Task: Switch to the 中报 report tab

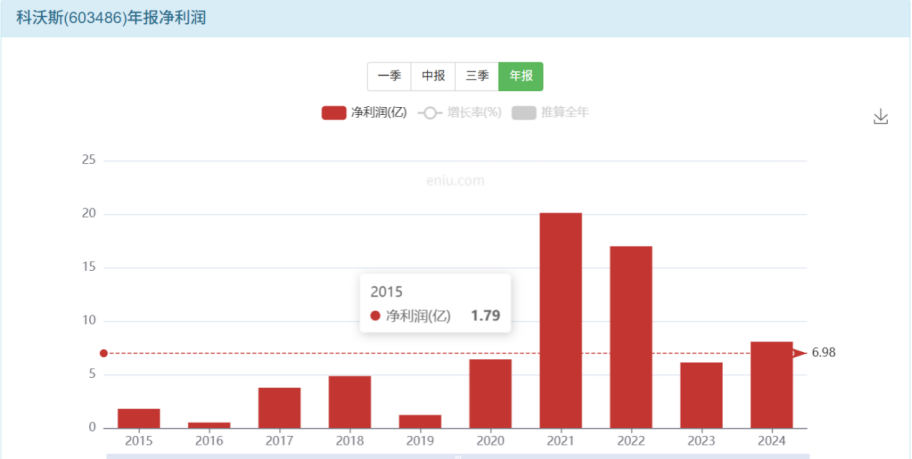Action: click(433, 76)
